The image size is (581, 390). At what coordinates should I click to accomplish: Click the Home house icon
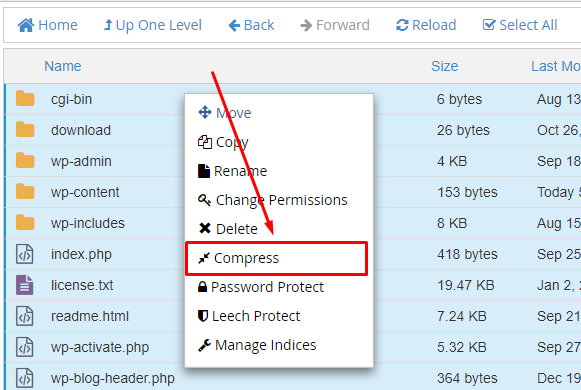26,25
